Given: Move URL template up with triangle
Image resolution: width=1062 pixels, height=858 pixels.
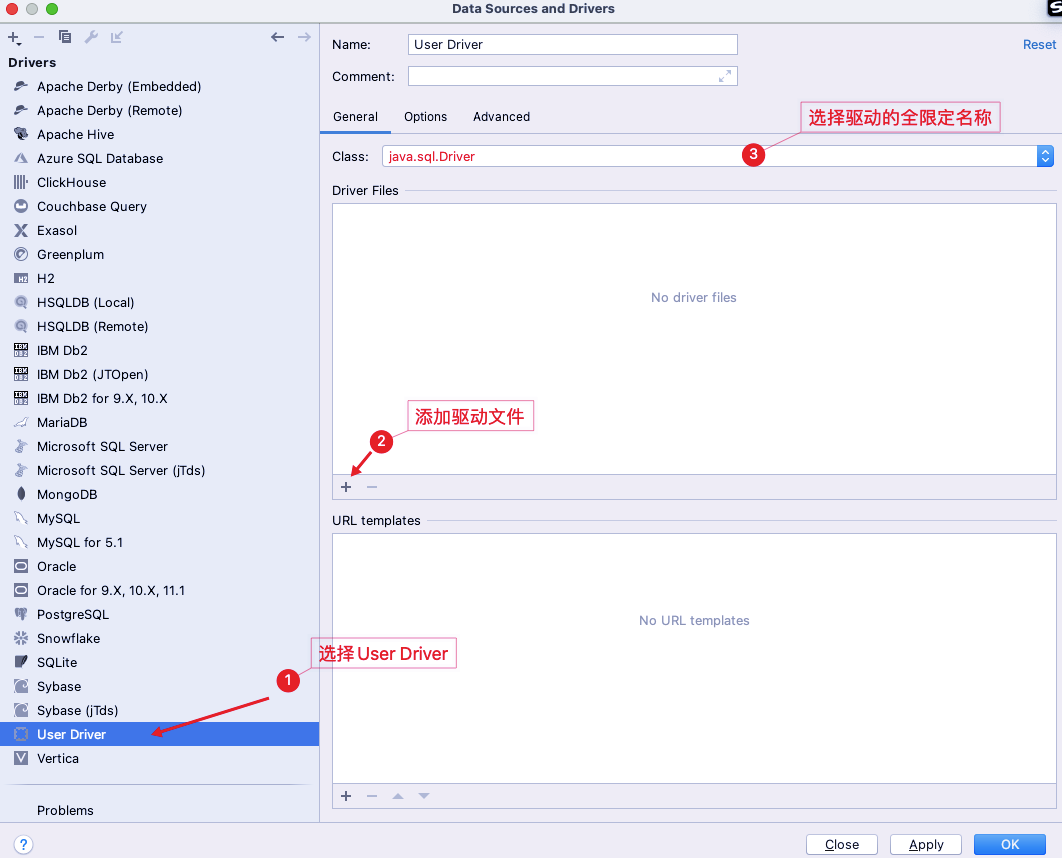Looking at the screenshot, I should click(x=398, y=796).
